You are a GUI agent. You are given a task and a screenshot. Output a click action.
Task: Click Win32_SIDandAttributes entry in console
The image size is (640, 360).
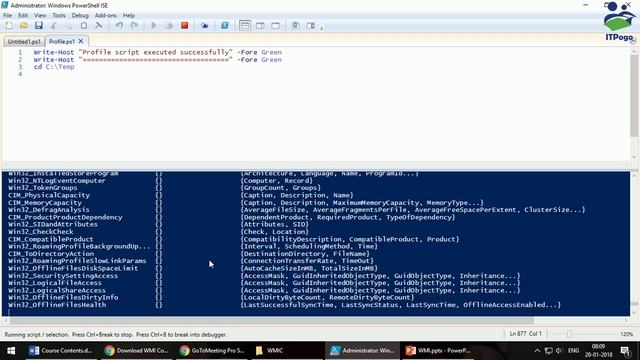pyautogui.click(x=53, y=224)
